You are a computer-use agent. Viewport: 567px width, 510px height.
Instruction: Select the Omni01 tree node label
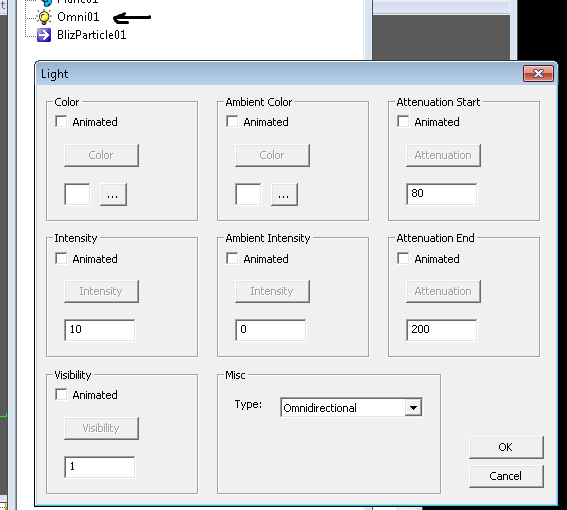[78, 17]
